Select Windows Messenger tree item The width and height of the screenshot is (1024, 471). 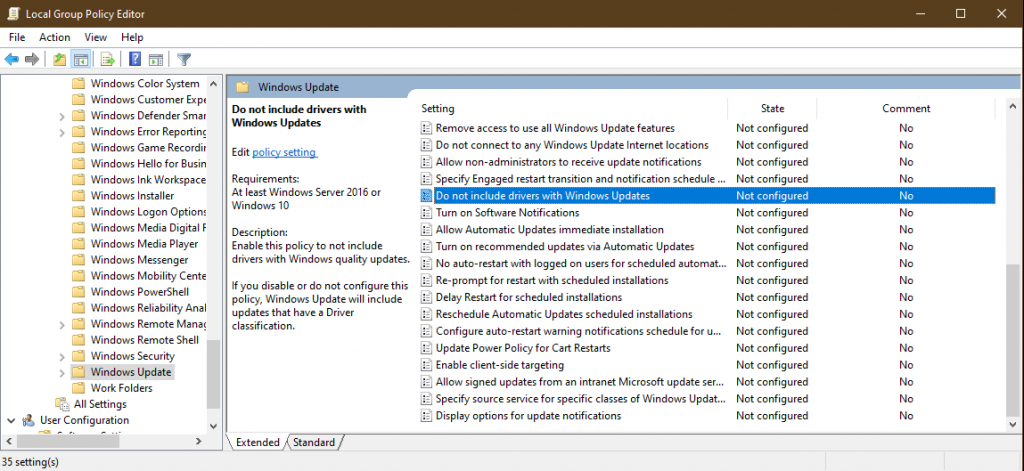click(139, 260)
